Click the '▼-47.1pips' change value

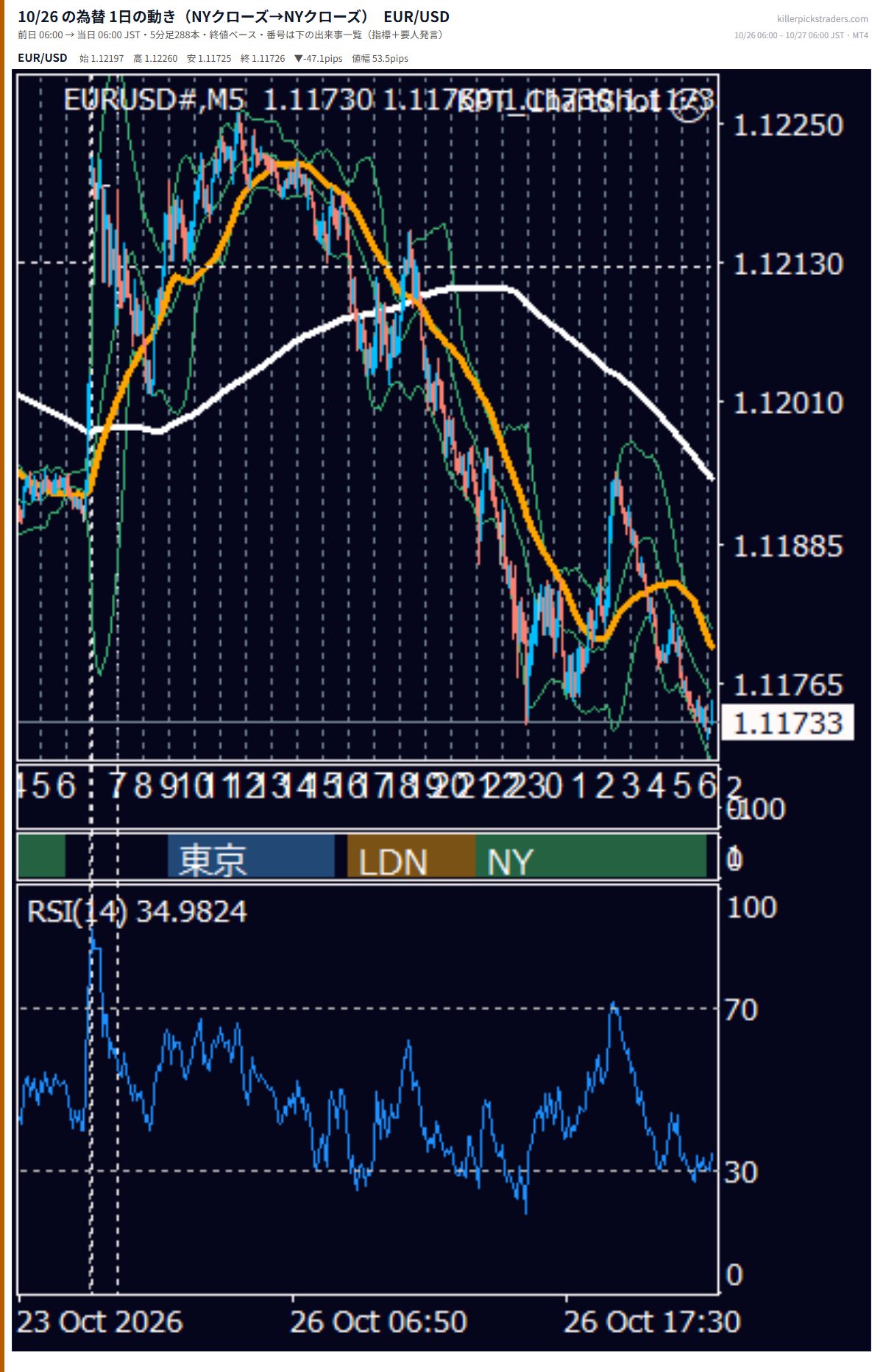[318, 59]
